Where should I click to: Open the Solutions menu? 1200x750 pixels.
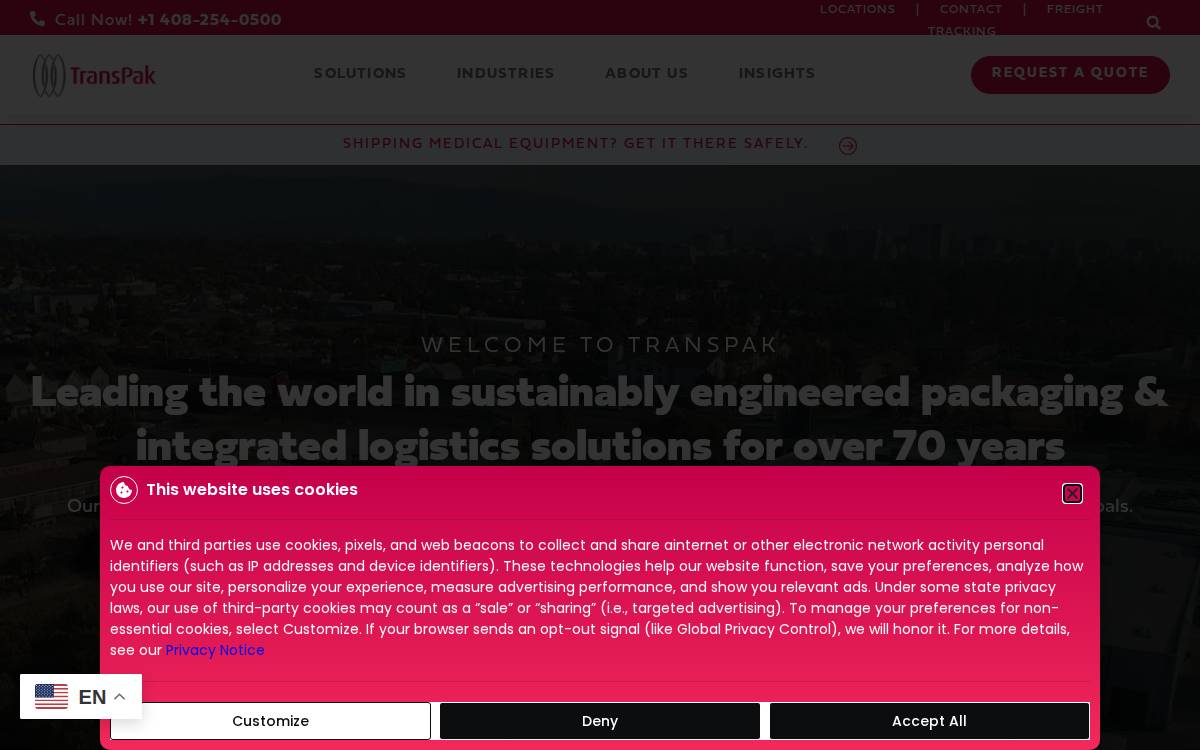pos(360,74)
